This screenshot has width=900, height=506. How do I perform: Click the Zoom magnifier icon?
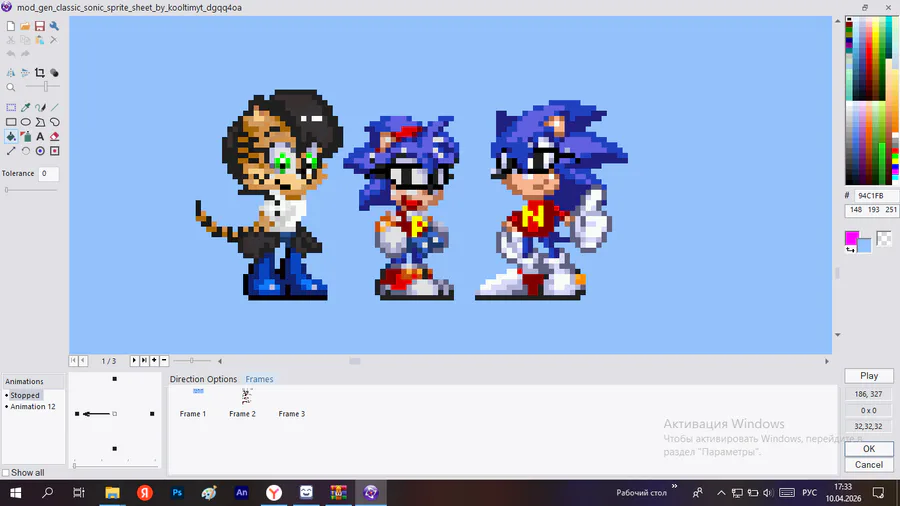click(x=10, y=87)
